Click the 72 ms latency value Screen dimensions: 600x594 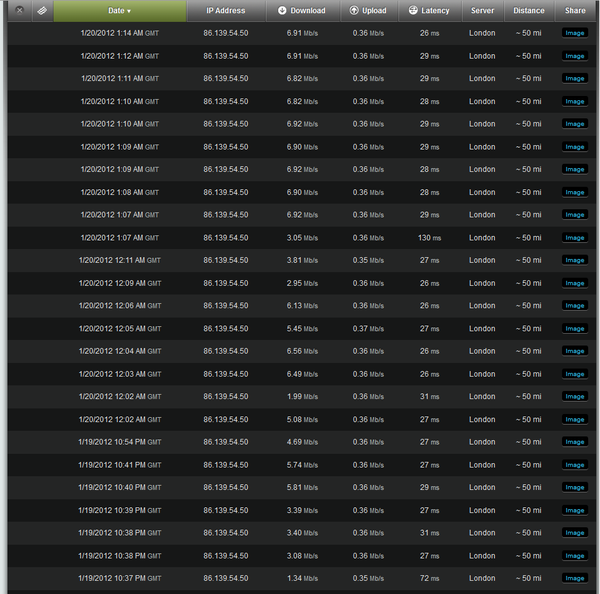coord(429,578)
